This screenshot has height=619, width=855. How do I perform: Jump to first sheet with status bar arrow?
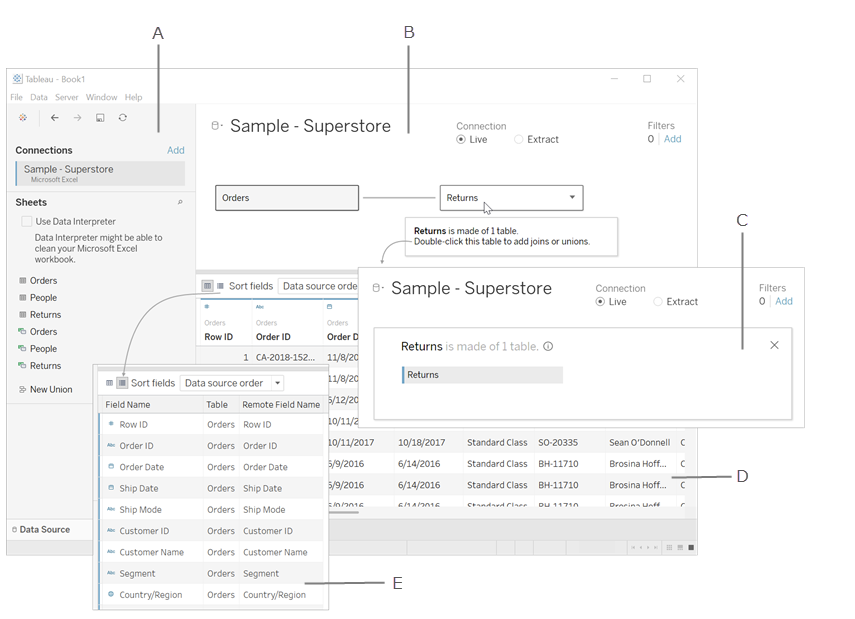[x=633, y=547]
